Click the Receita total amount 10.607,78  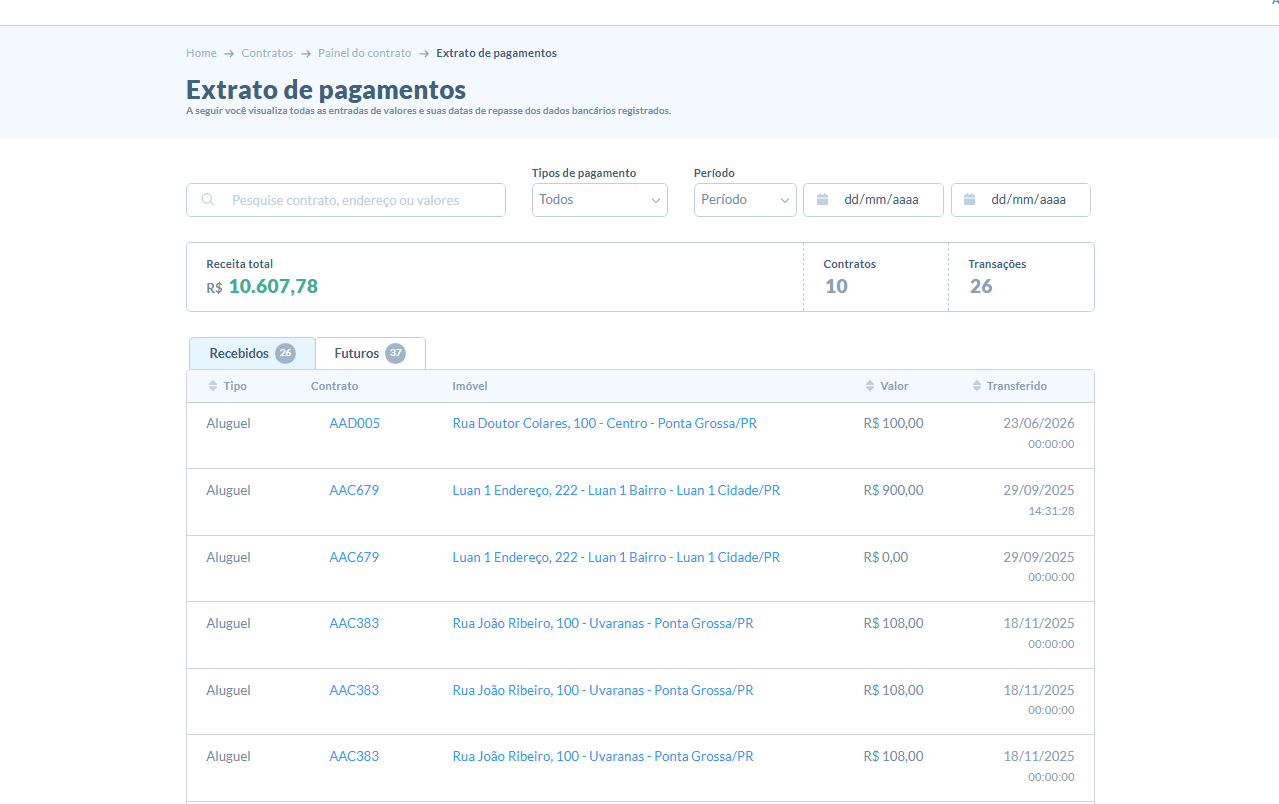[273, 287]
